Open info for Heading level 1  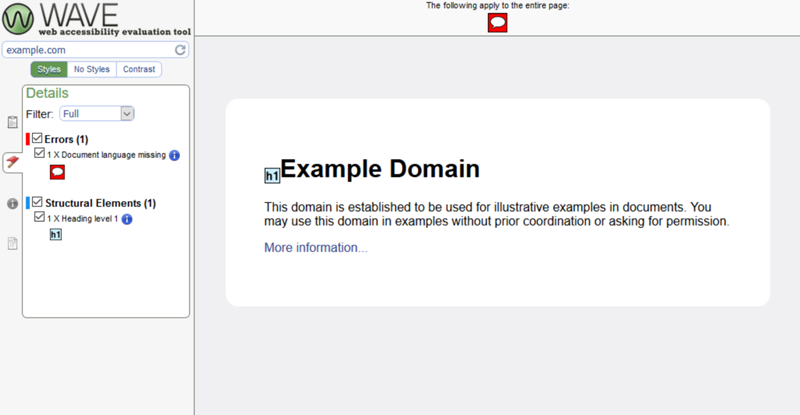click(127, 219)
